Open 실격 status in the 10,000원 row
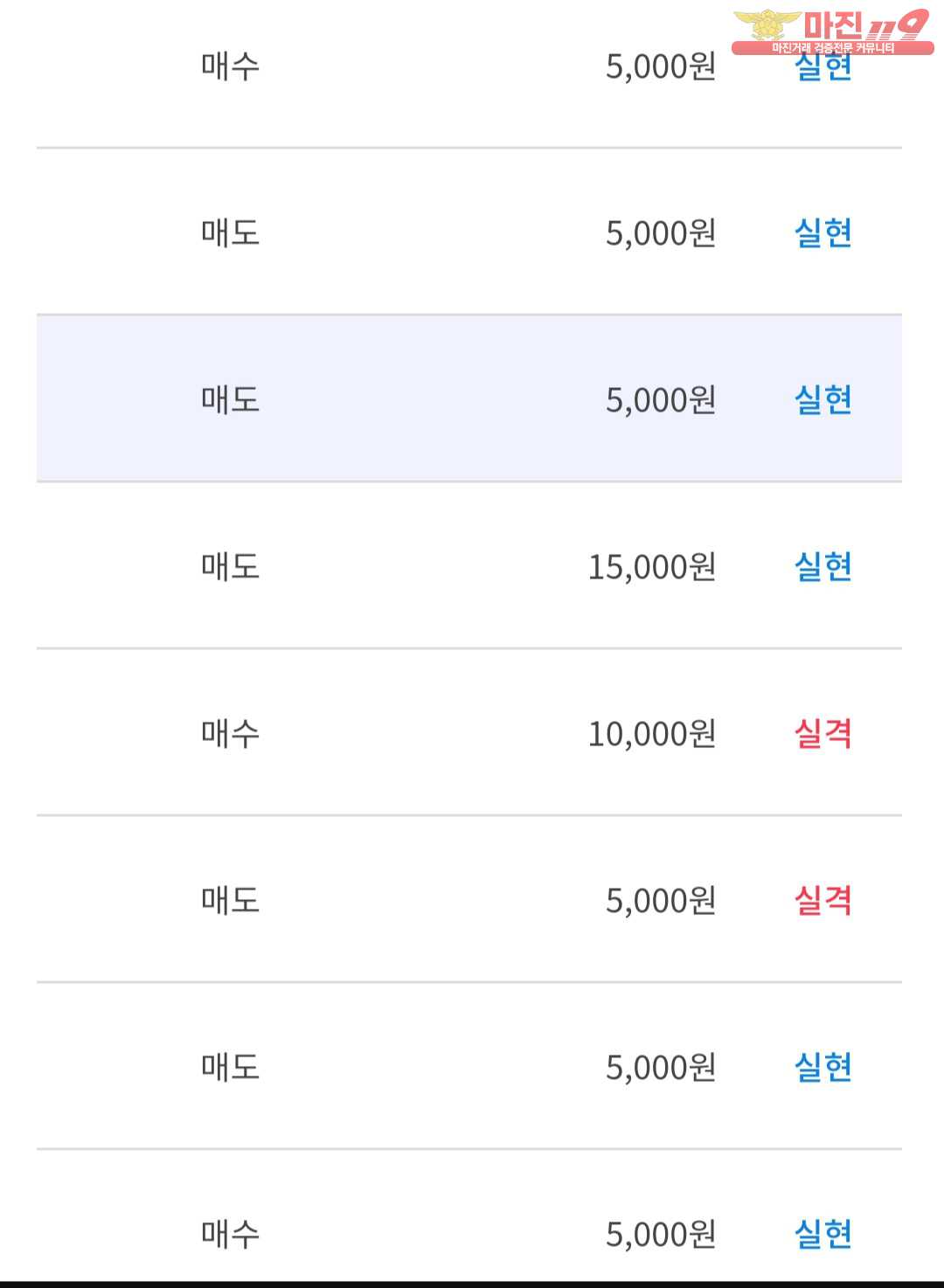The width and height of the screenshot is (944, 1288). [823, 733]
